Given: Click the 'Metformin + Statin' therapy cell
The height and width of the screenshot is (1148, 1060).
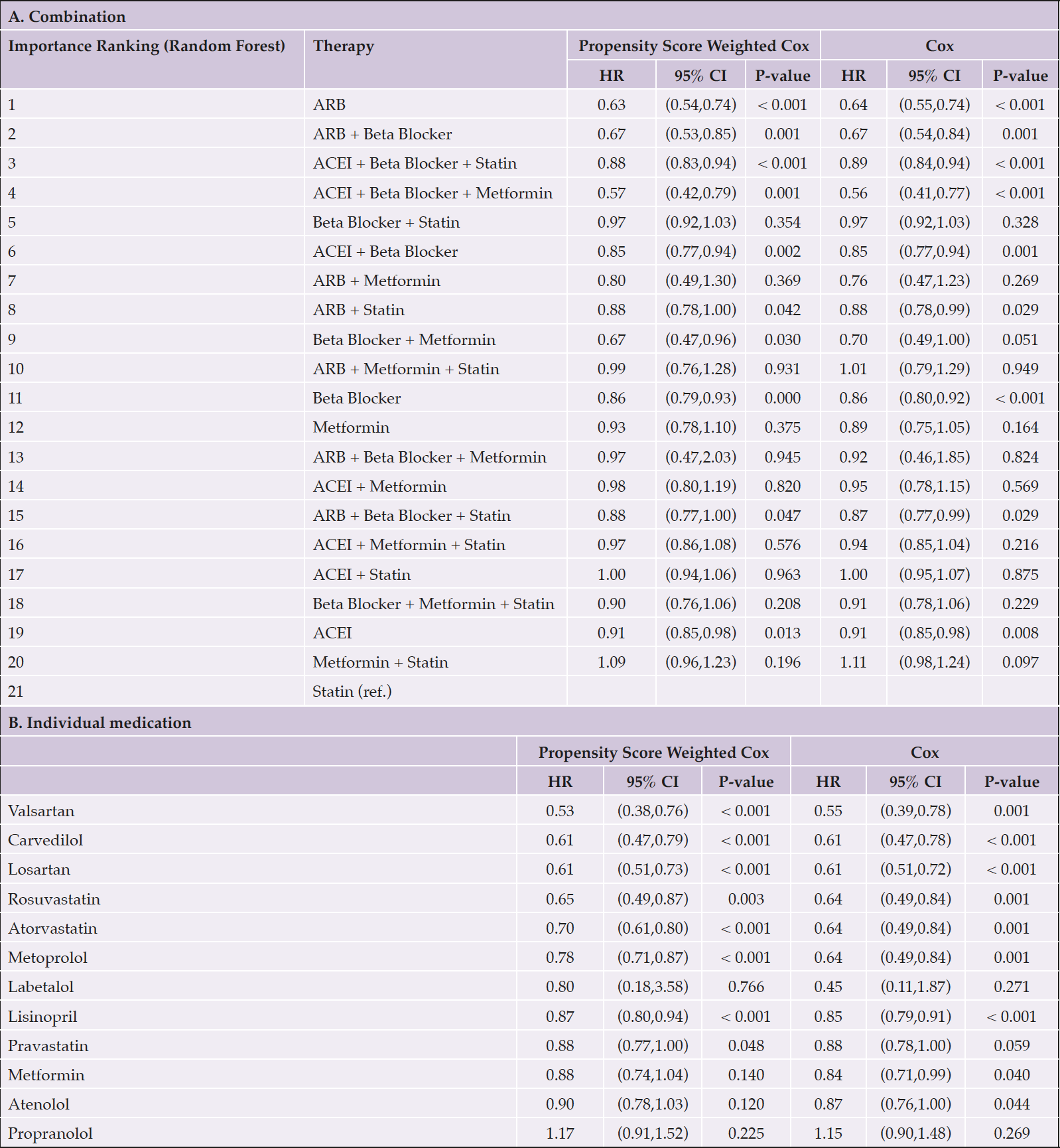Looking at the screenshot, I should (381, 662).
